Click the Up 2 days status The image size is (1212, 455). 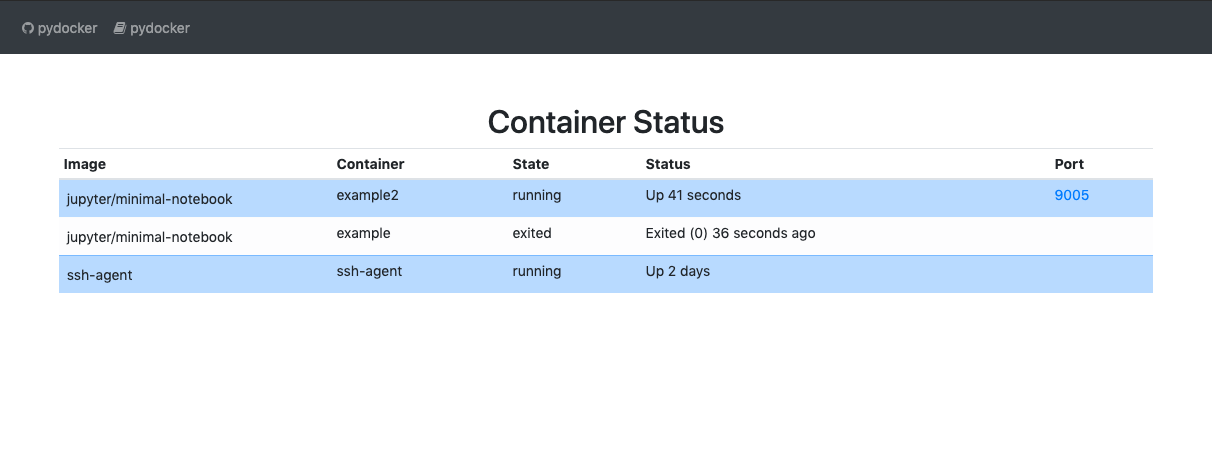[677, 271]
